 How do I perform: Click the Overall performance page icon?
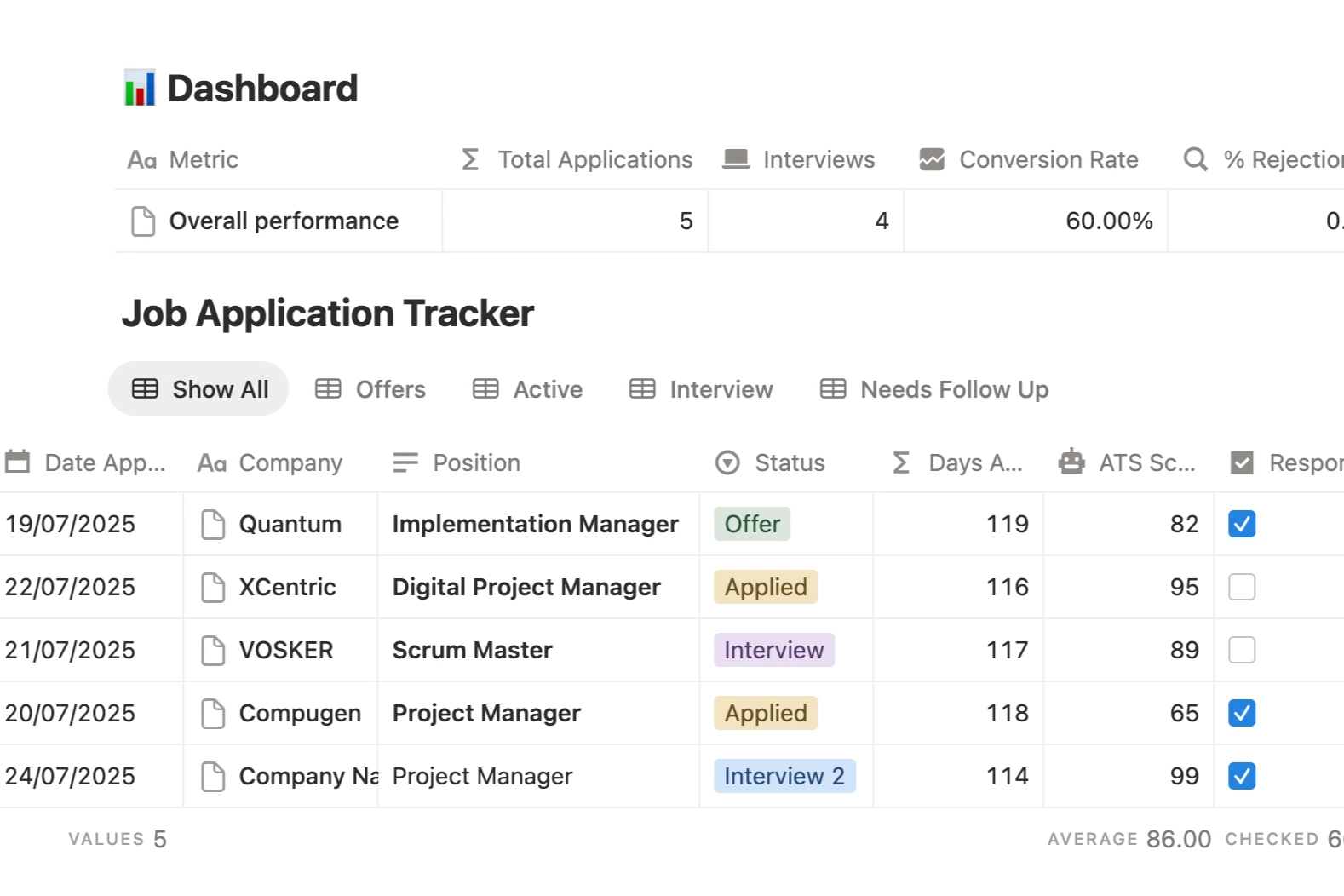[x=143, y=221]
